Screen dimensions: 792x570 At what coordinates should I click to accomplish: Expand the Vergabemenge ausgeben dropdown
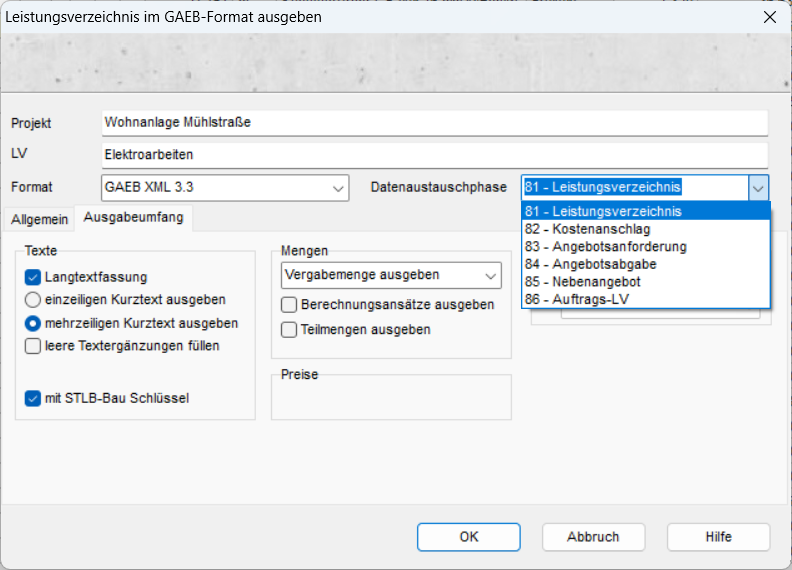point(490,275)
